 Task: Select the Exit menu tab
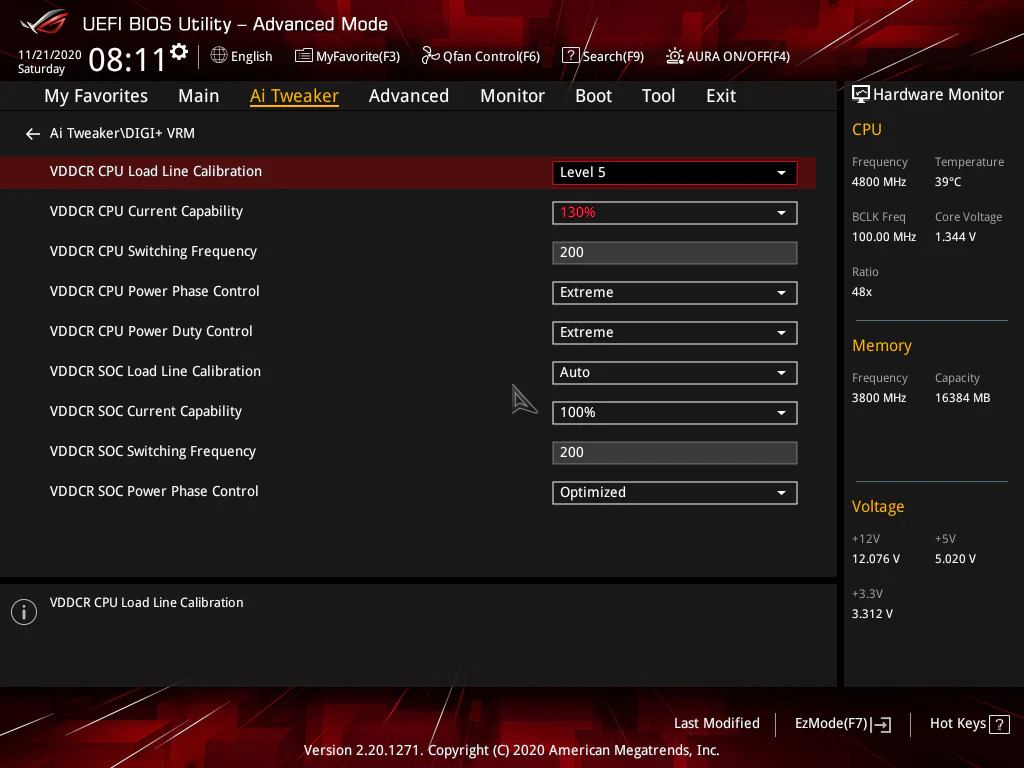pos(721,96)
